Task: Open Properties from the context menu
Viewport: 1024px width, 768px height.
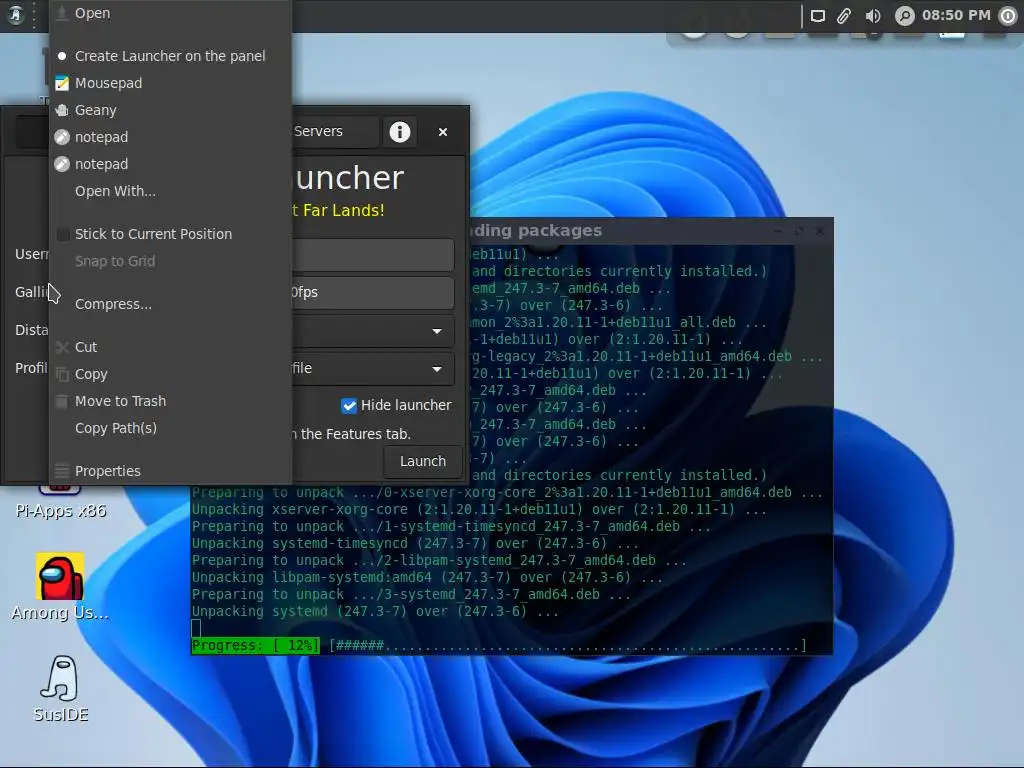Action: (x=170, y=471)
